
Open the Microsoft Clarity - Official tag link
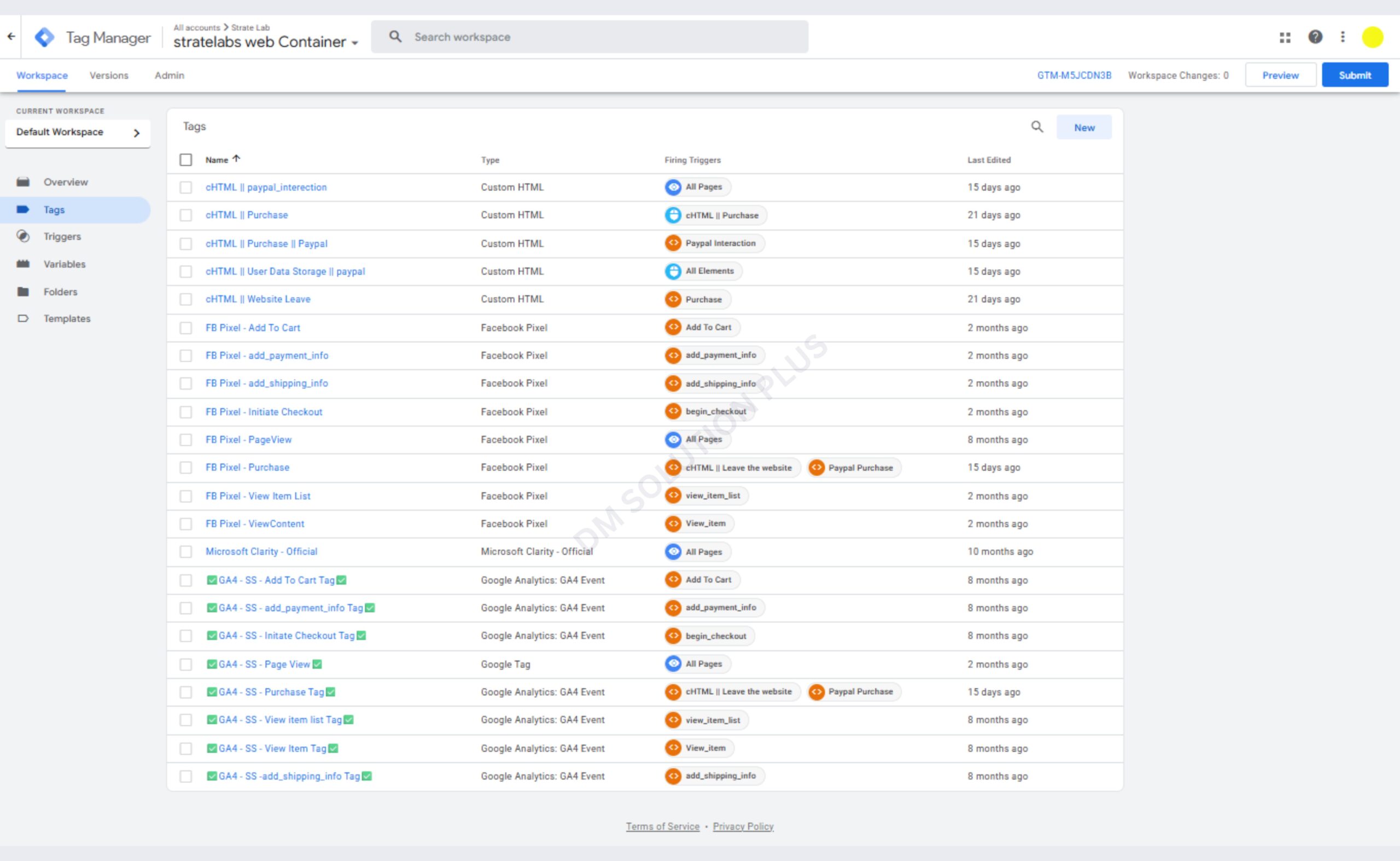coord(261,551)
